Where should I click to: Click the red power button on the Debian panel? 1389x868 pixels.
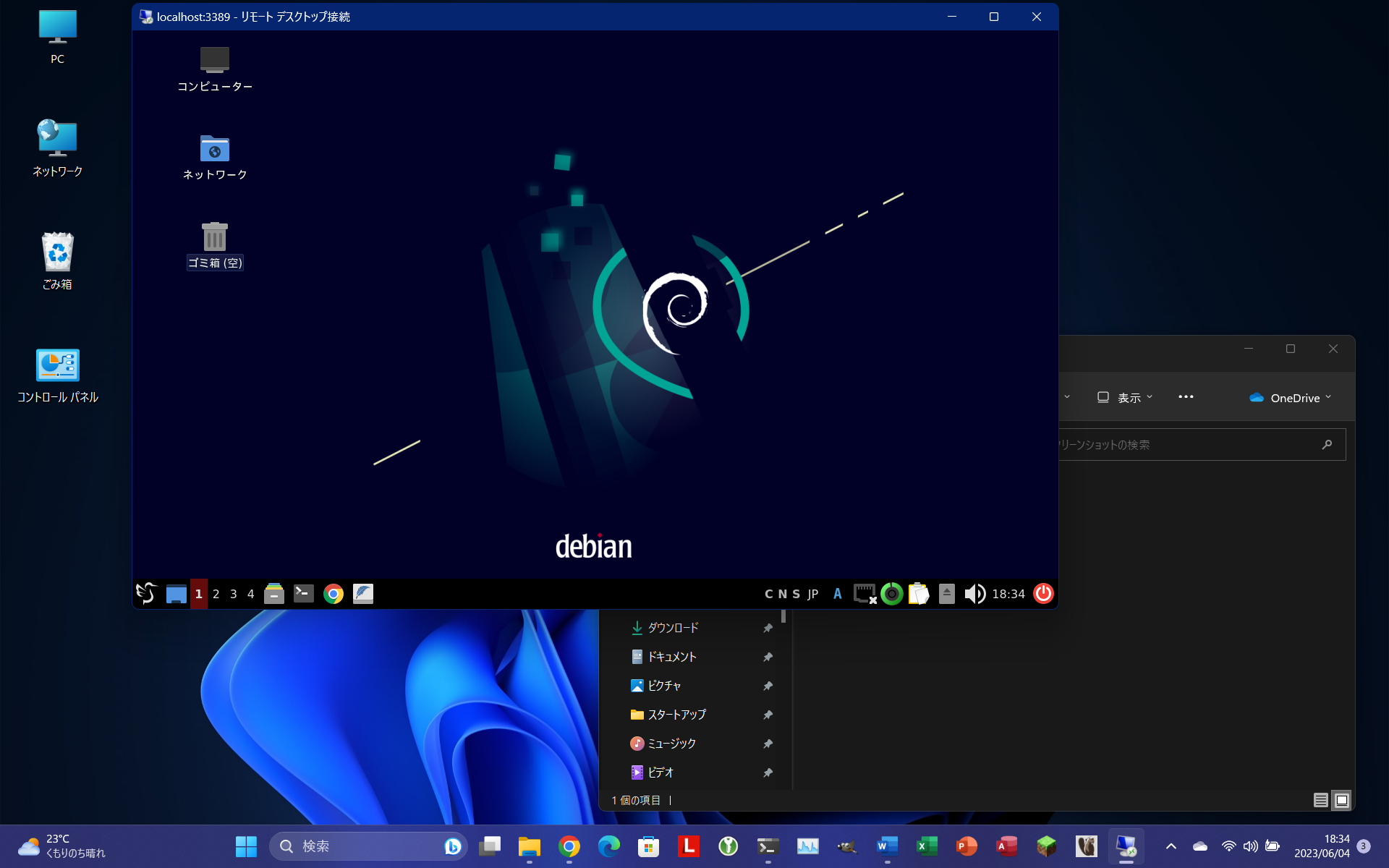click(x=1043, y=593)
